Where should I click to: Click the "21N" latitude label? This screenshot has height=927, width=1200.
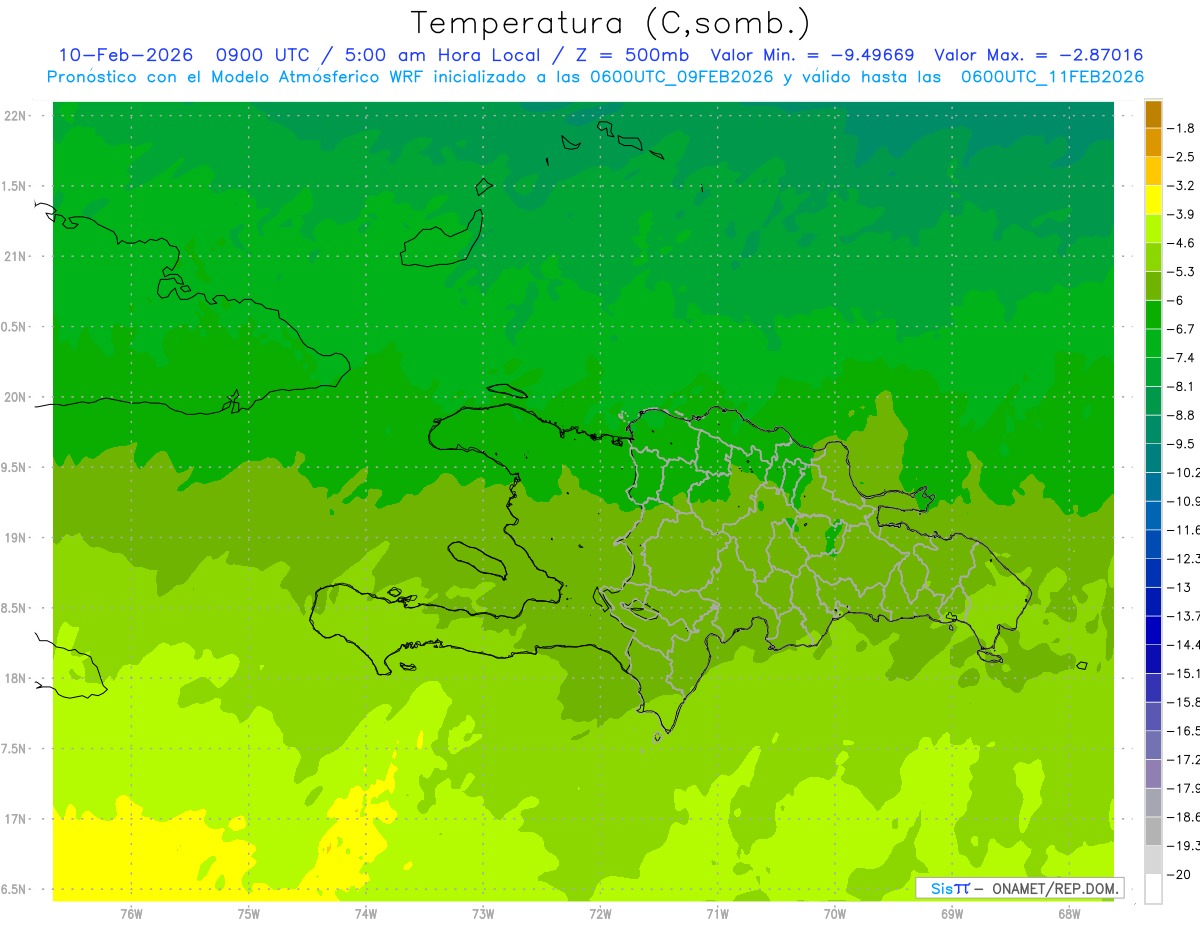[x=17, y=257]
